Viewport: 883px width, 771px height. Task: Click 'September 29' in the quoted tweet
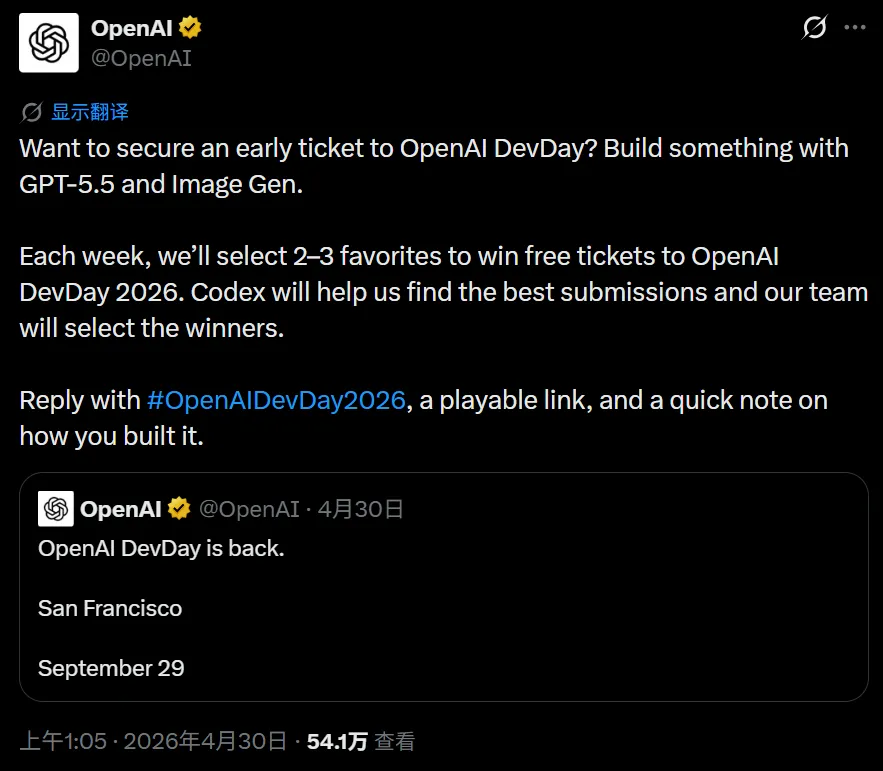coord(111,669)
